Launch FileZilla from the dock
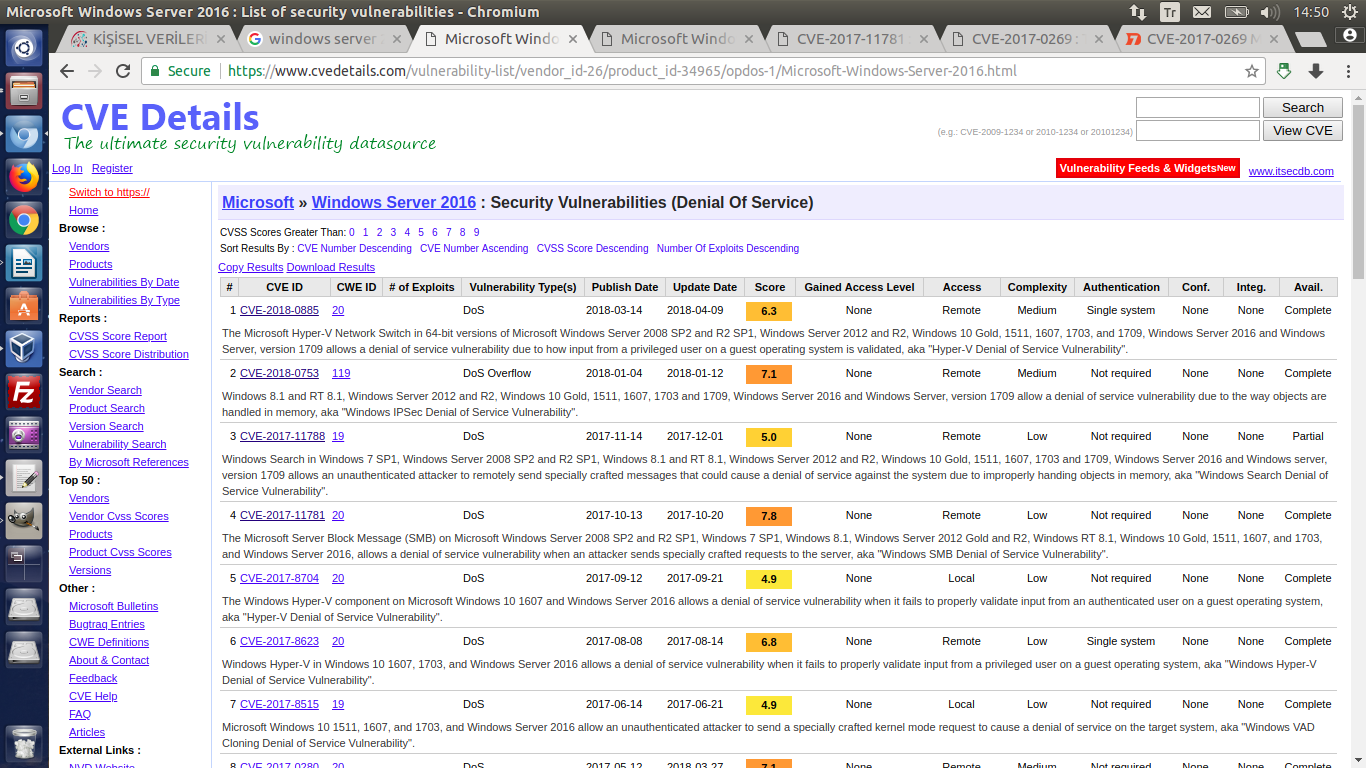 coord(24,393)
